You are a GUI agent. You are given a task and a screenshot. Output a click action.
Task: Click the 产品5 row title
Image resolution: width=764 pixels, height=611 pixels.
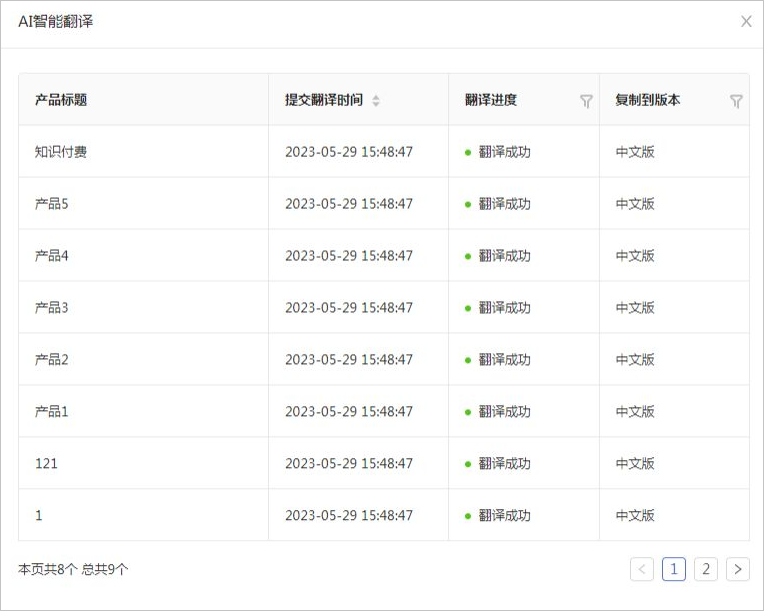coord(52,204)
